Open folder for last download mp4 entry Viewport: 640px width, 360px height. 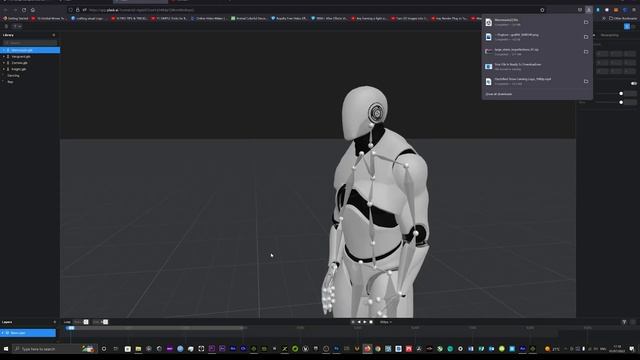click(586, 81)
